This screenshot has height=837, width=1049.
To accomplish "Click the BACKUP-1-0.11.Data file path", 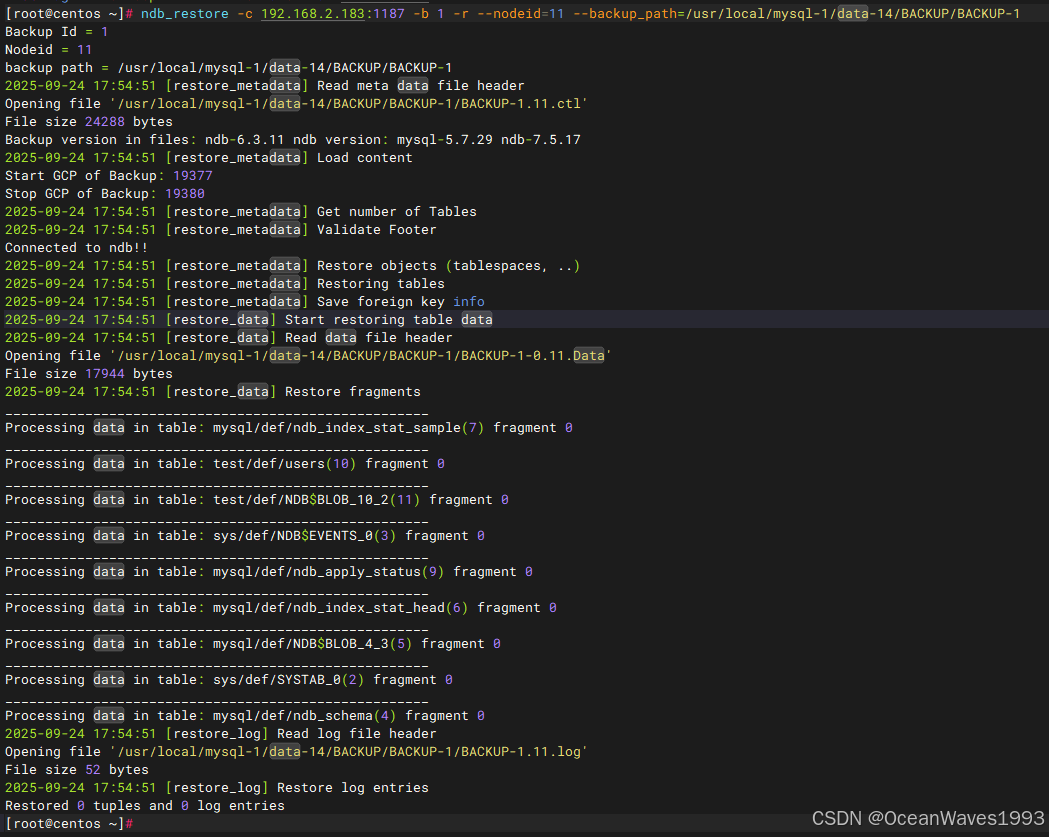I will pos(361,356).
